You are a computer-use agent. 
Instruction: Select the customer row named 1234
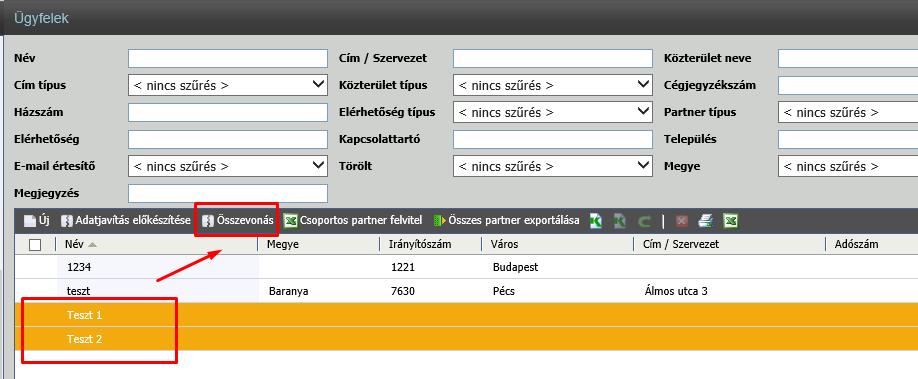466,267
